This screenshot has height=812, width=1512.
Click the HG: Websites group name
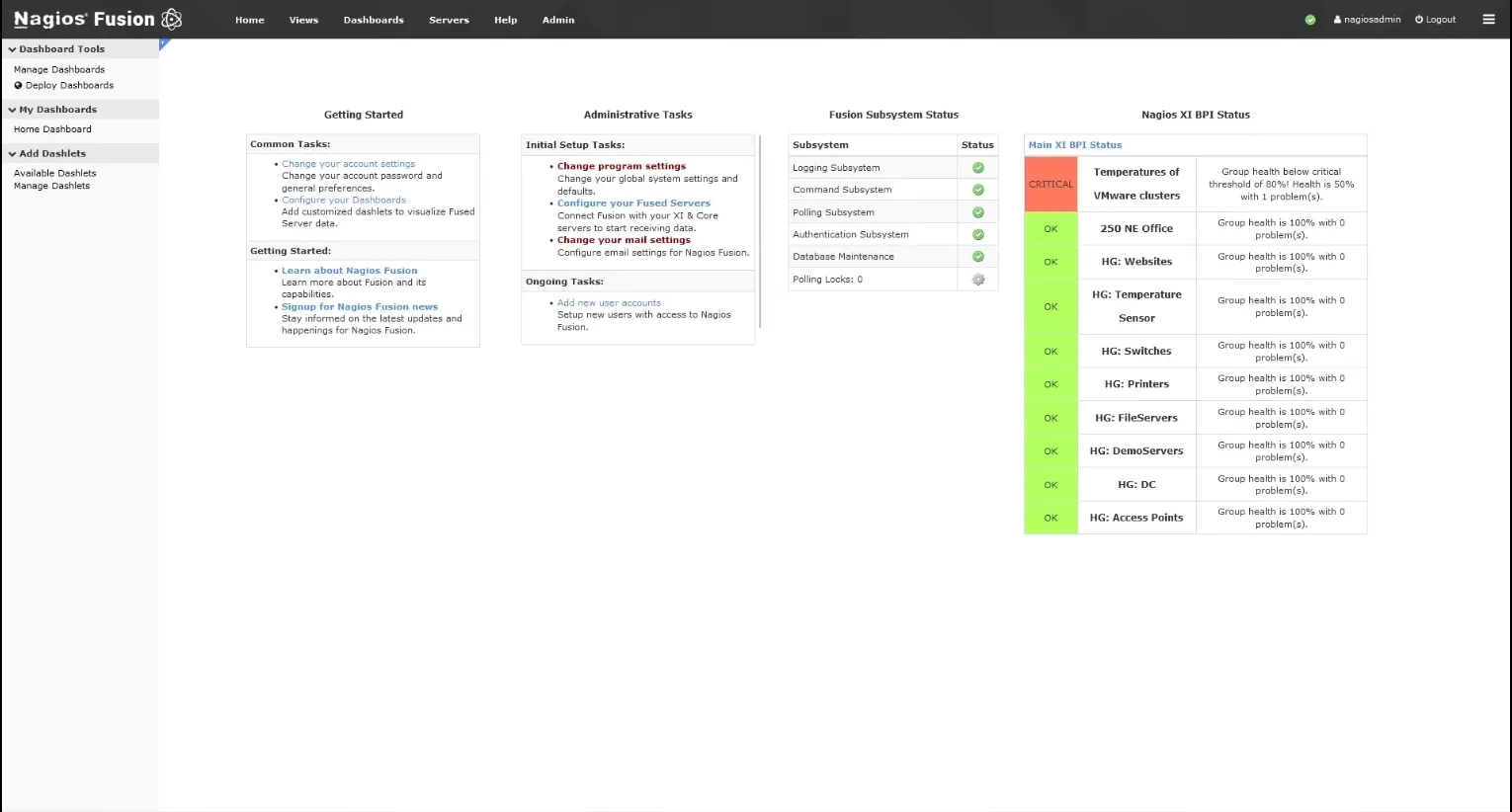(x=1136, y=262)
